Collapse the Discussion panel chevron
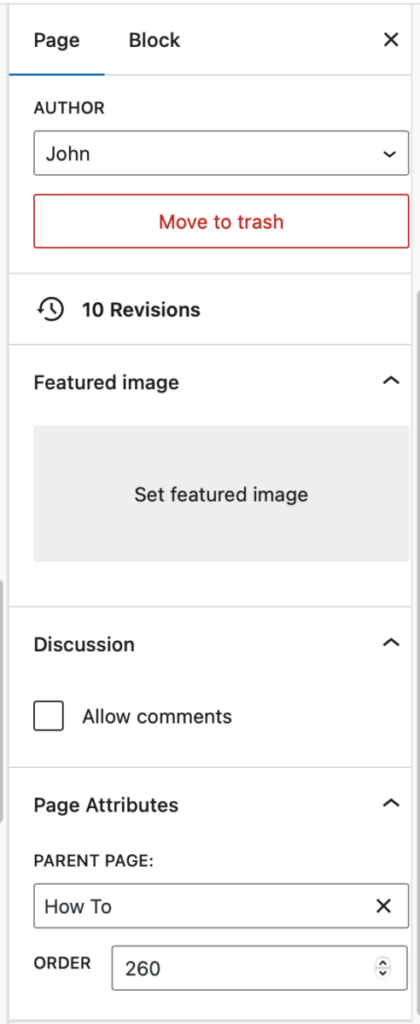Image resolution: width=420 pixels, height=1024 pixels. [x=391, y=643]
